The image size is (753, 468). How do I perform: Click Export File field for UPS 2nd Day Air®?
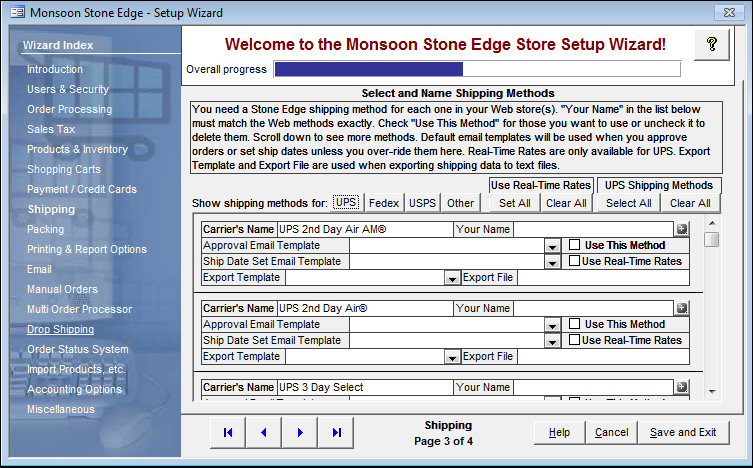[603, 356]
